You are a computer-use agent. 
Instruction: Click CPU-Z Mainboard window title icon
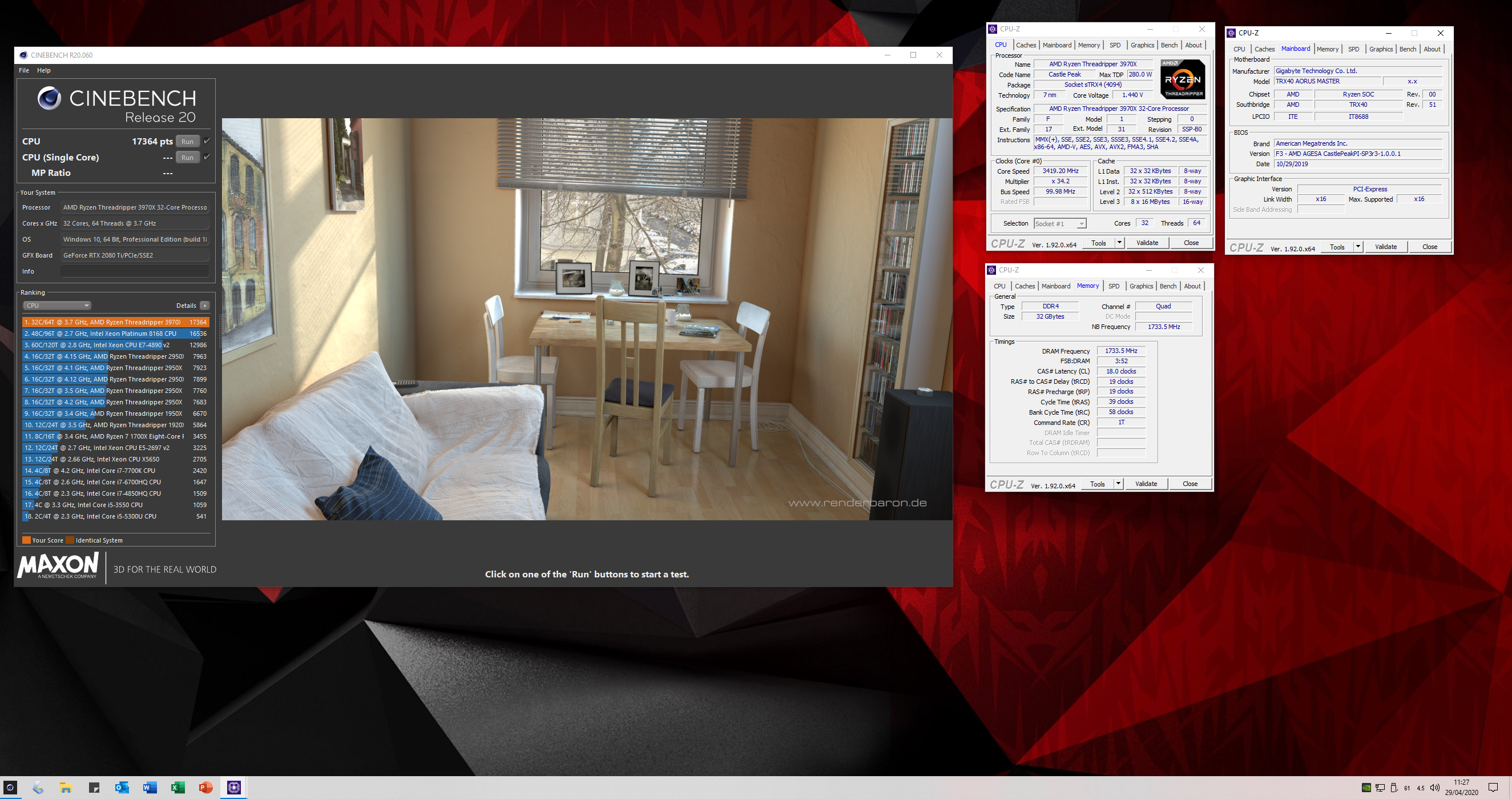[x=1231, y=33]
